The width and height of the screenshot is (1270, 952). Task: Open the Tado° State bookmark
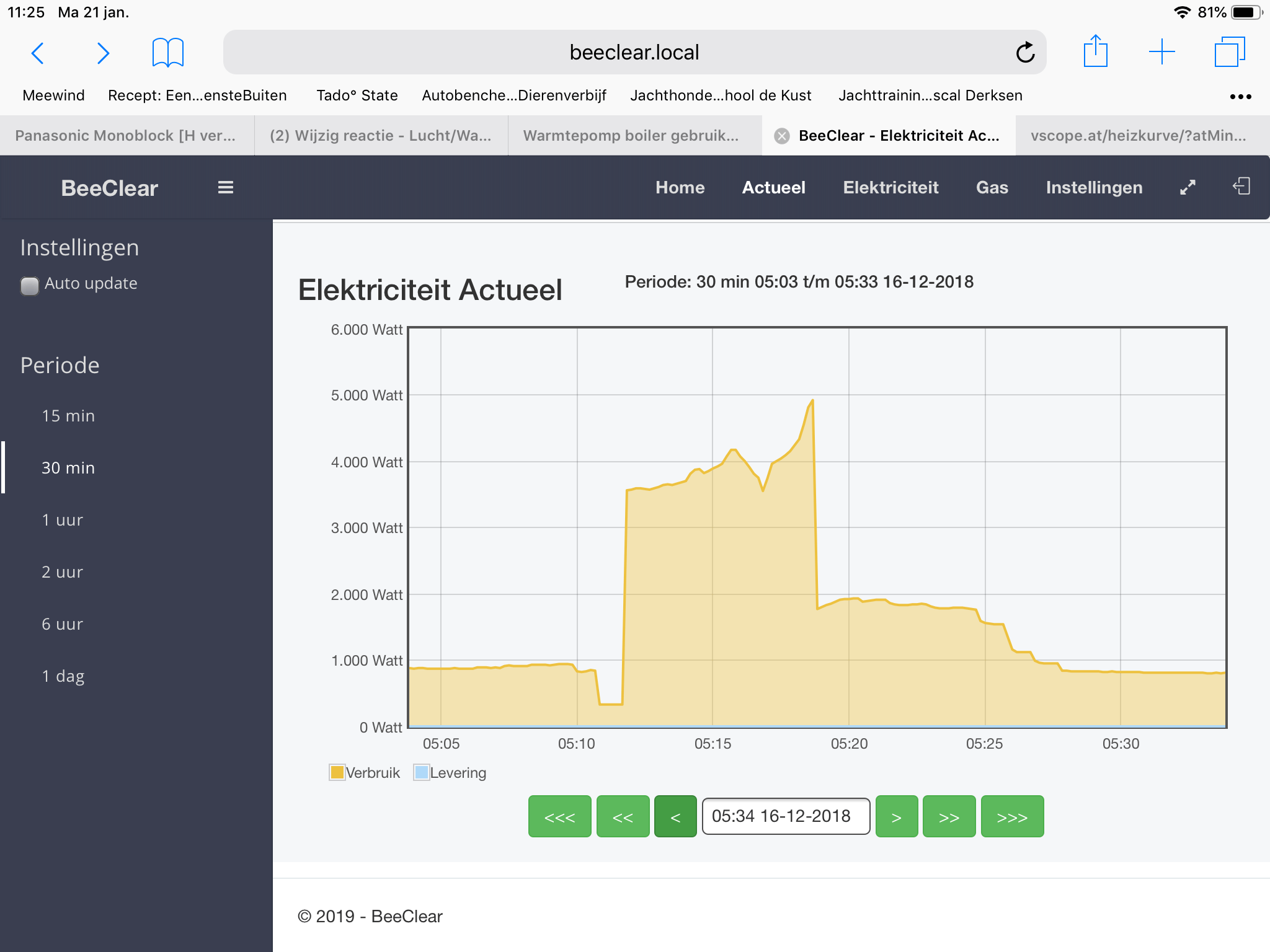point(357,95)
